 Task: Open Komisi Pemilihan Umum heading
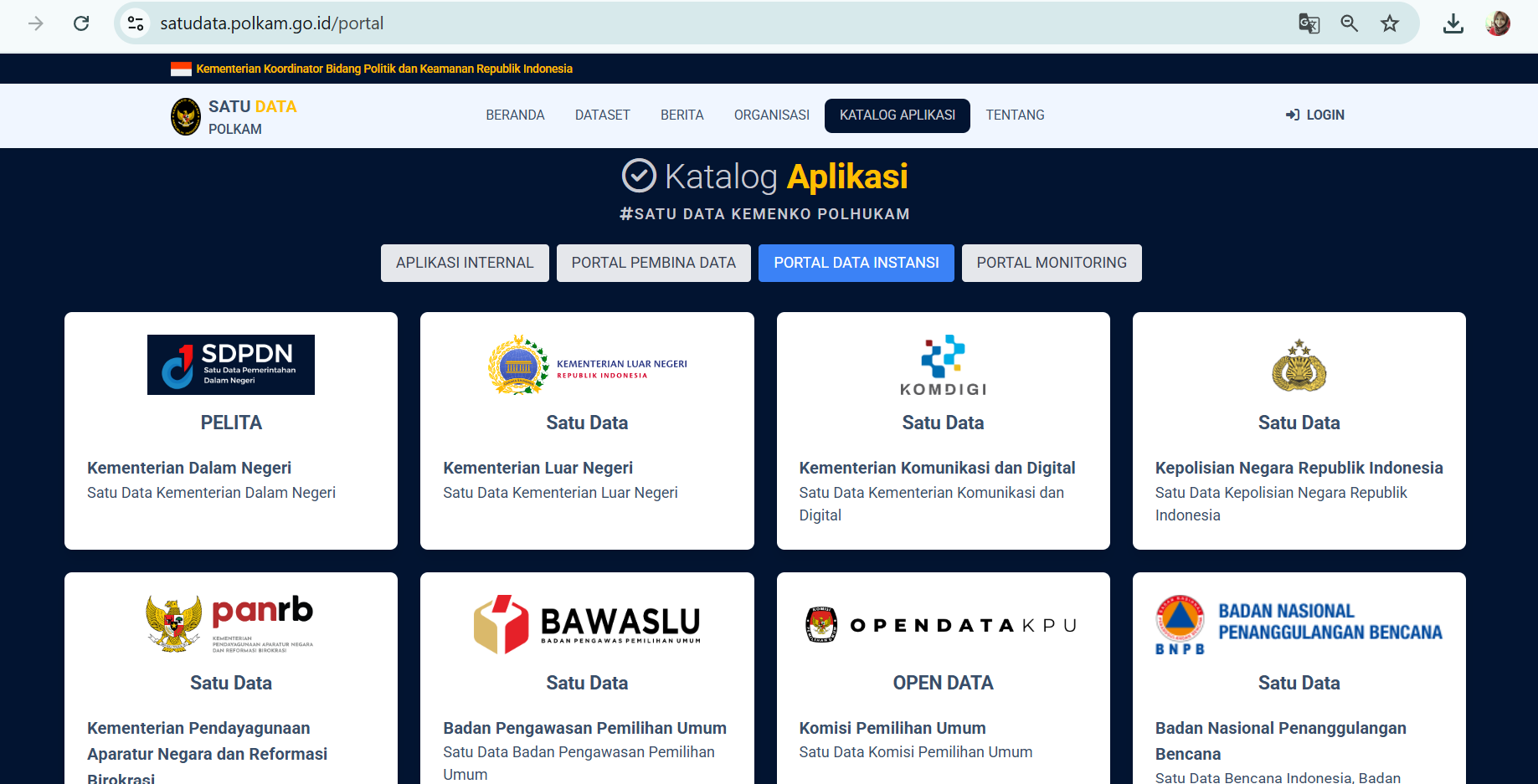(x=892, y=728)
